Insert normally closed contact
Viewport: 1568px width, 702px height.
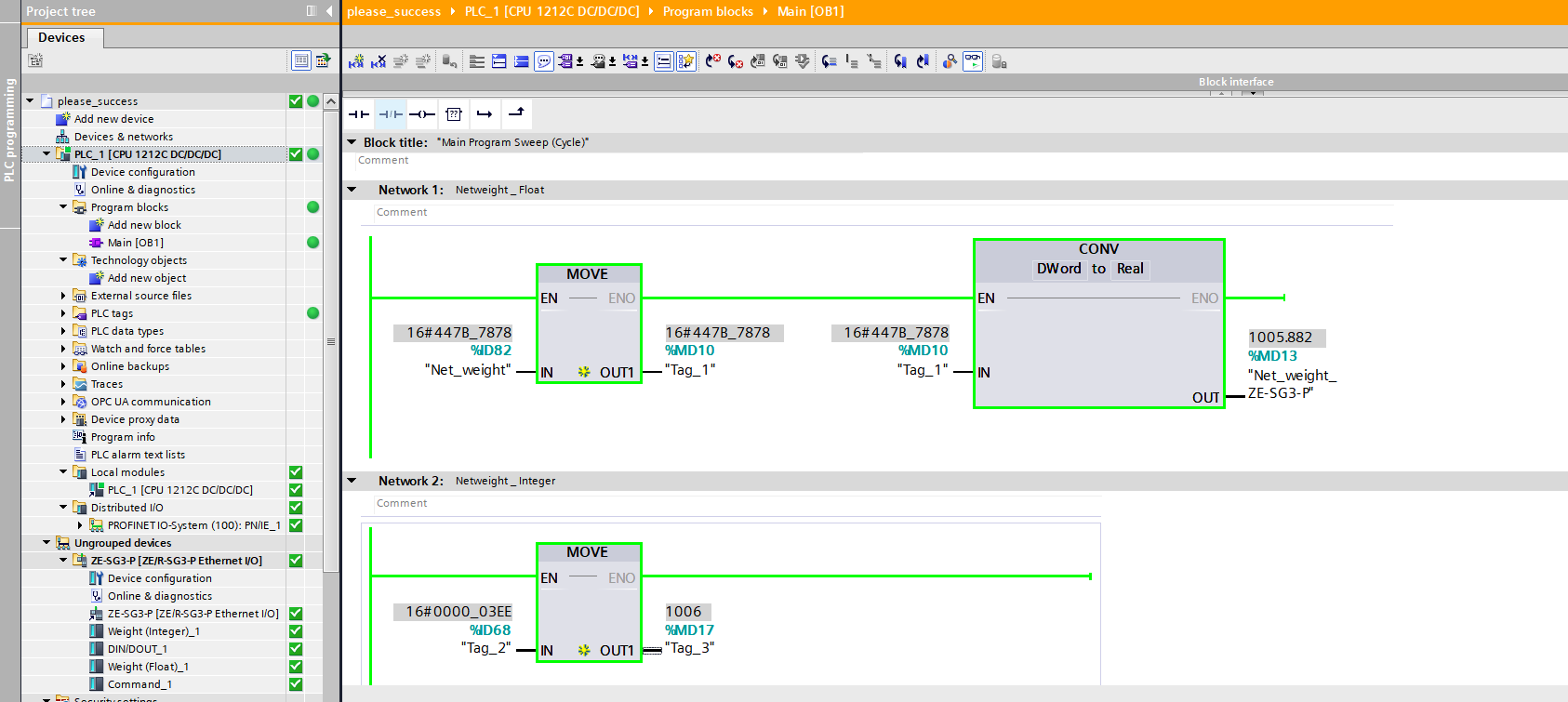click(391, 113)
